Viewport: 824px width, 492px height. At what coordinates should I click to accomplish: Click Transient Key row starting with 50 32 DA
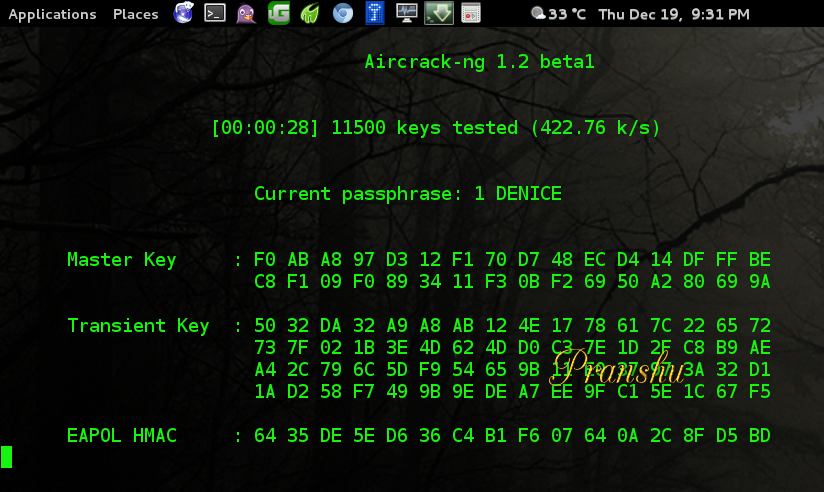(512, 326)
